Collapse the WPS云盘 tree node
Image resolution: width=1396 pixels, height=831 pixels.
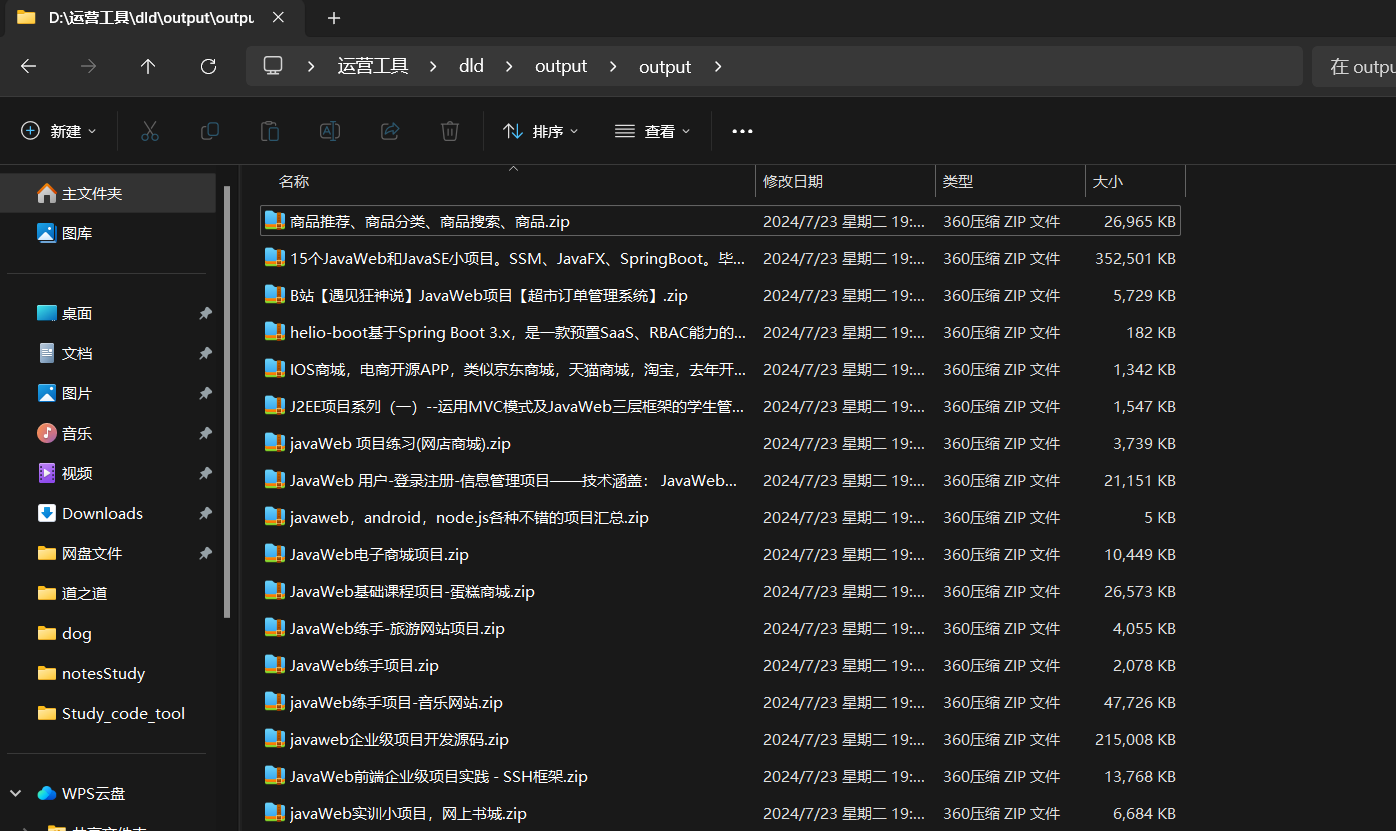[16, 793]
